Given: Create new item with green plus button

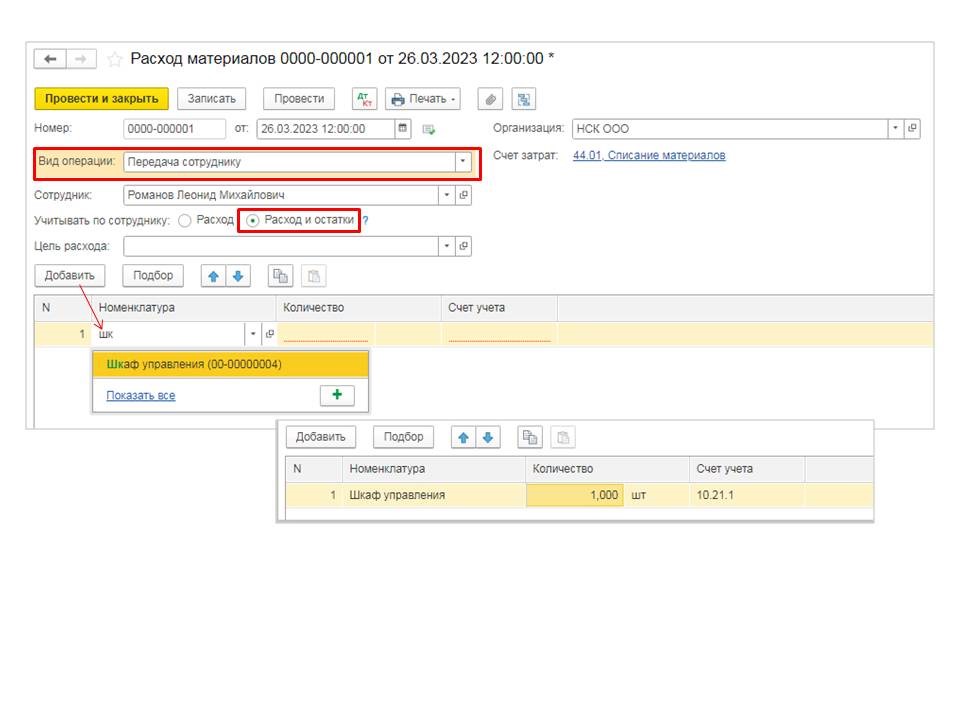Looking at the screenshot, I should tap(337, 395).
